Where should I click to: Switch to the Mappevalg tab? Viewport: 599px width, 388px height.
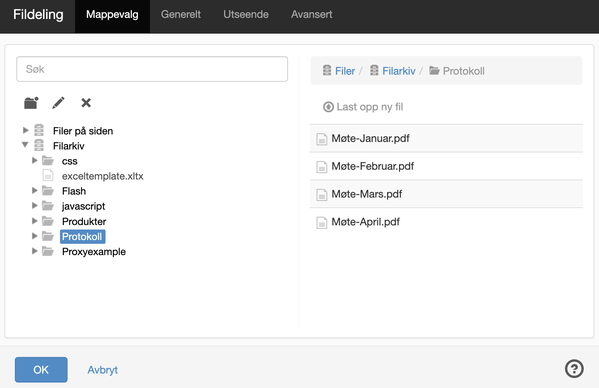tap(112, 16)
